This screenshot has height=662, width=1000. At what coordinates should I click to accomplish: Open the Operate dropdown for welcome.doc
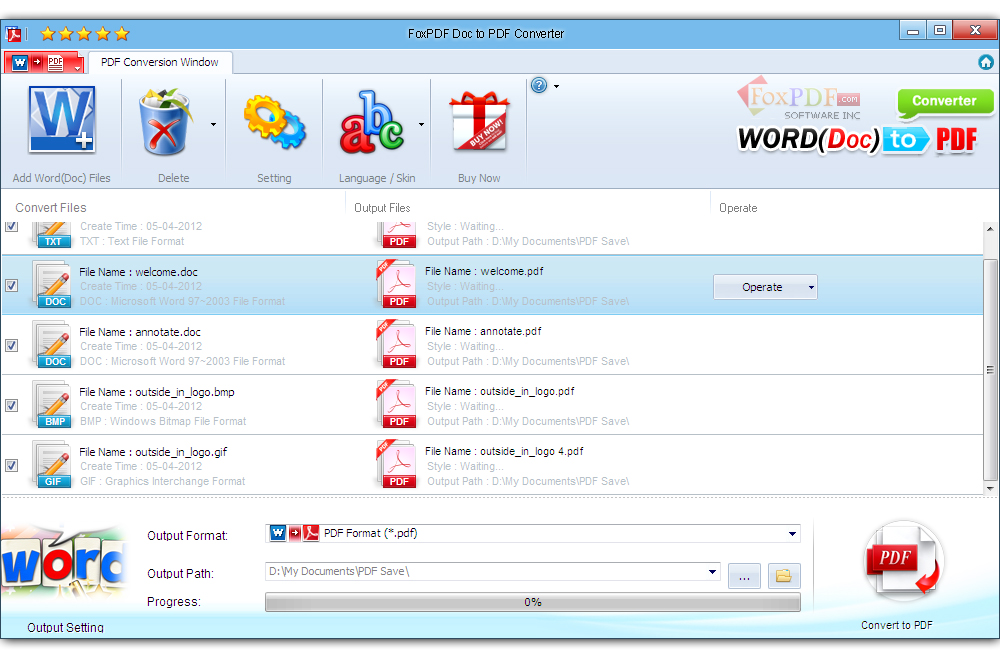765,287
